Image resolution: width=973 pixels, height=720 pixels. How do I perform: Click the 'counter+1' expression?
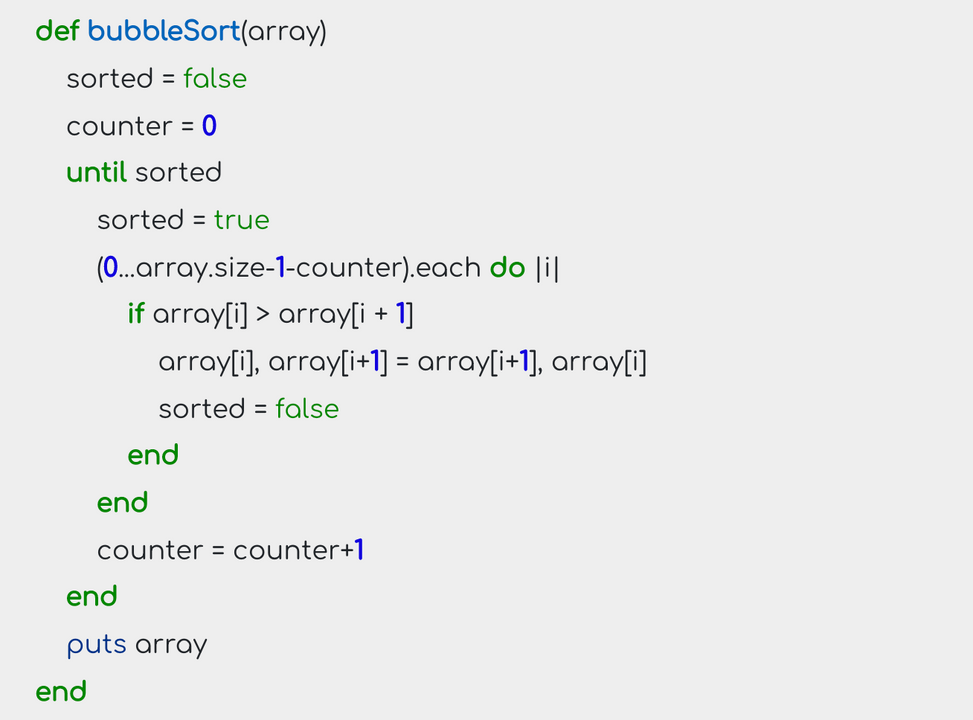[x=298, y=550]
